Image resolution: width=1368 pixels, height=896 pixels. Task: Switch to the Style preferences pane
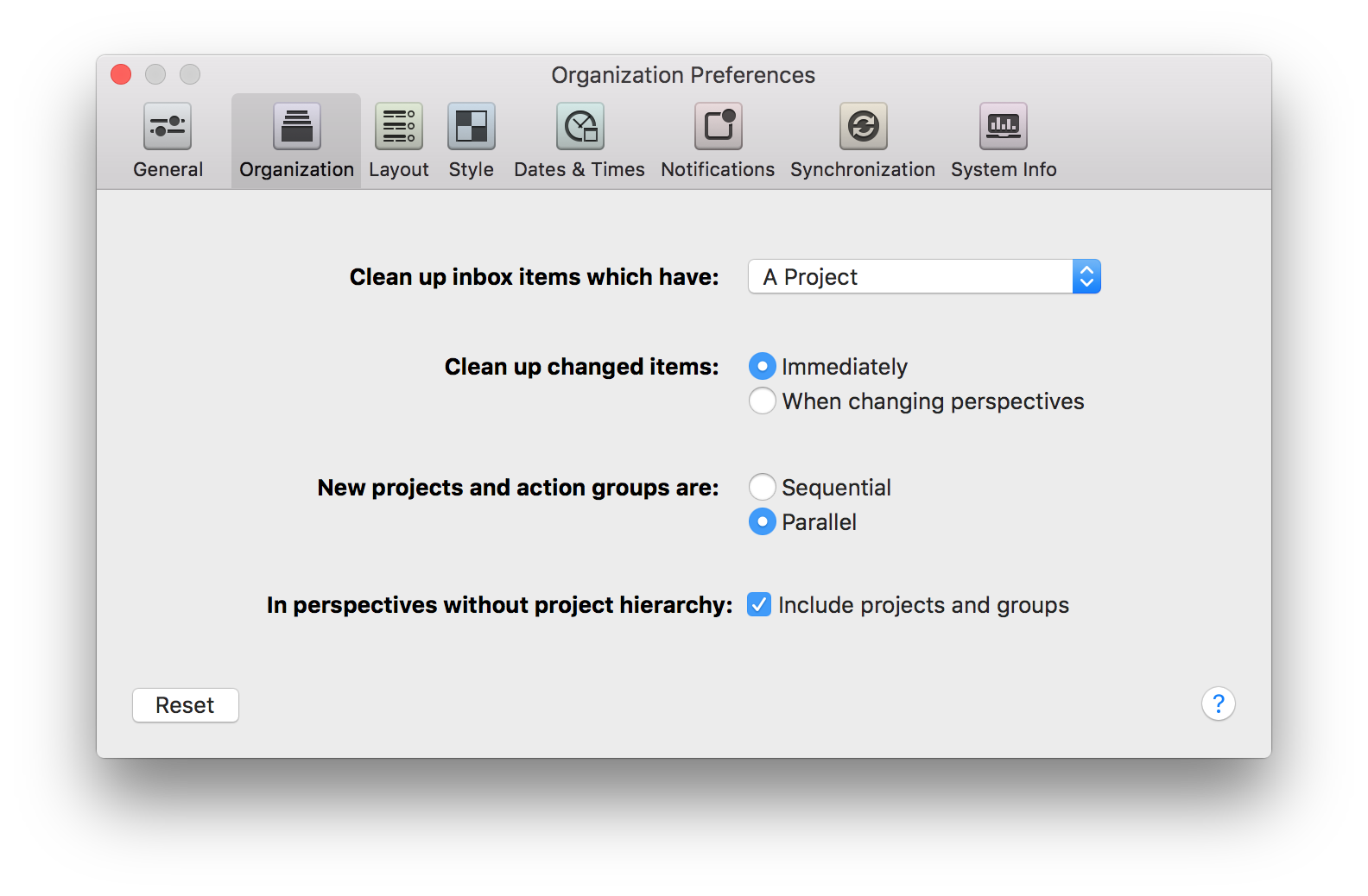click(471, 141)
